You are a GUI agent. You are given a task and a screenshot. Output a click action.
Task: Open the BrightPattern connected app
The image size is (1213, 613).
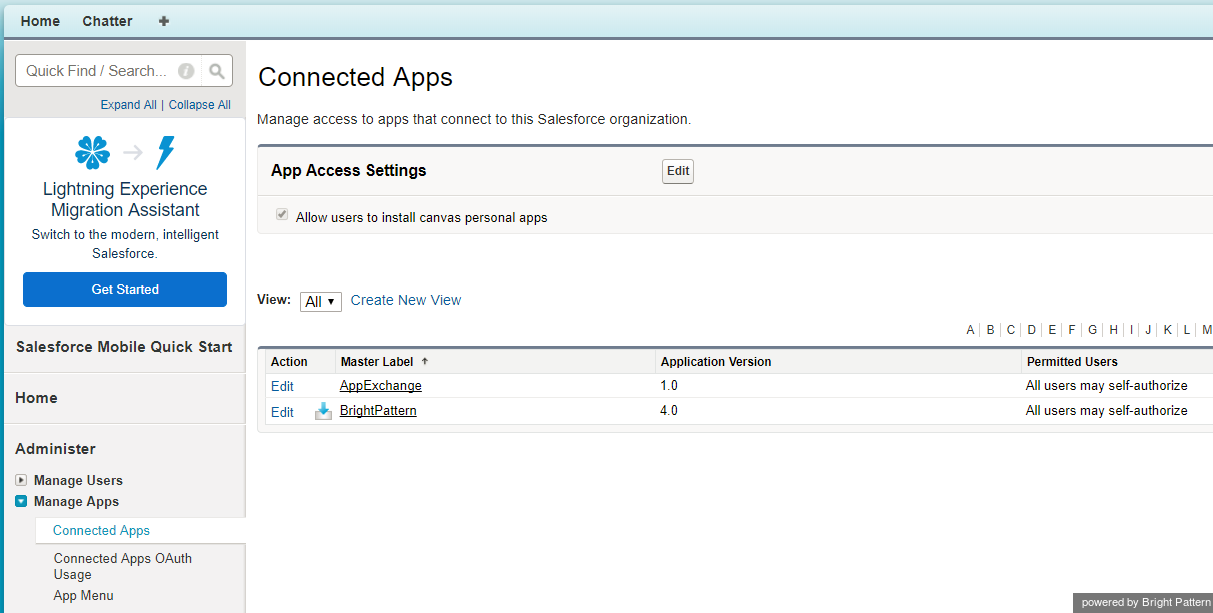point(378,411)
